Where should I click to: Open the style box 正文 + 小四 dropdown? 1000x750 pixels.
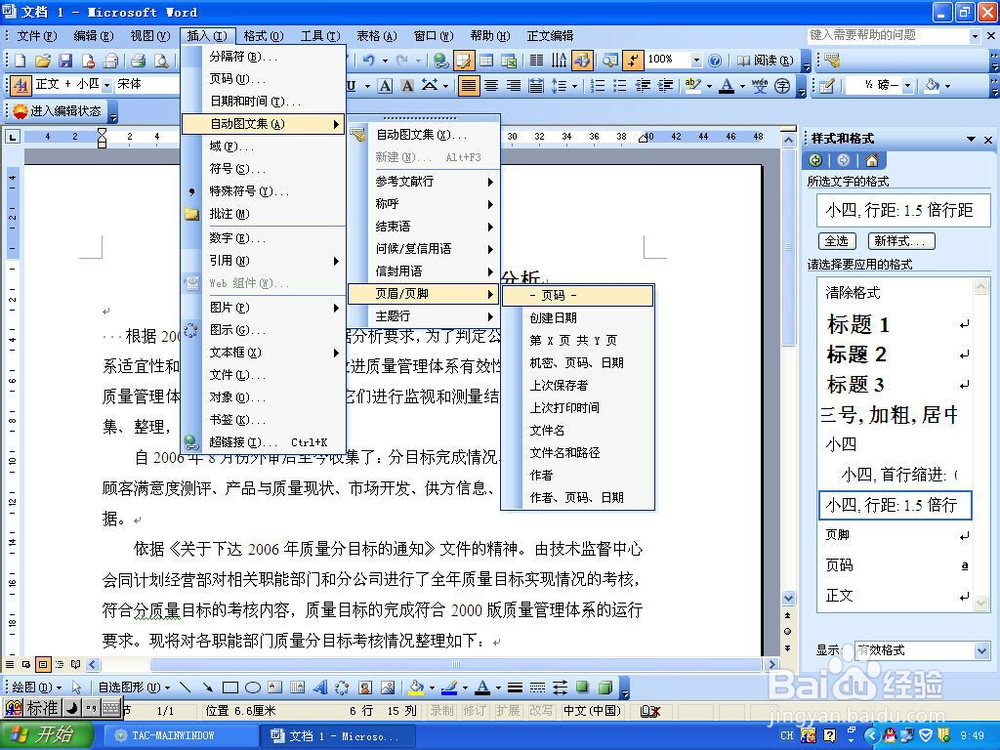pyautogui.click(x=107, y=85)
